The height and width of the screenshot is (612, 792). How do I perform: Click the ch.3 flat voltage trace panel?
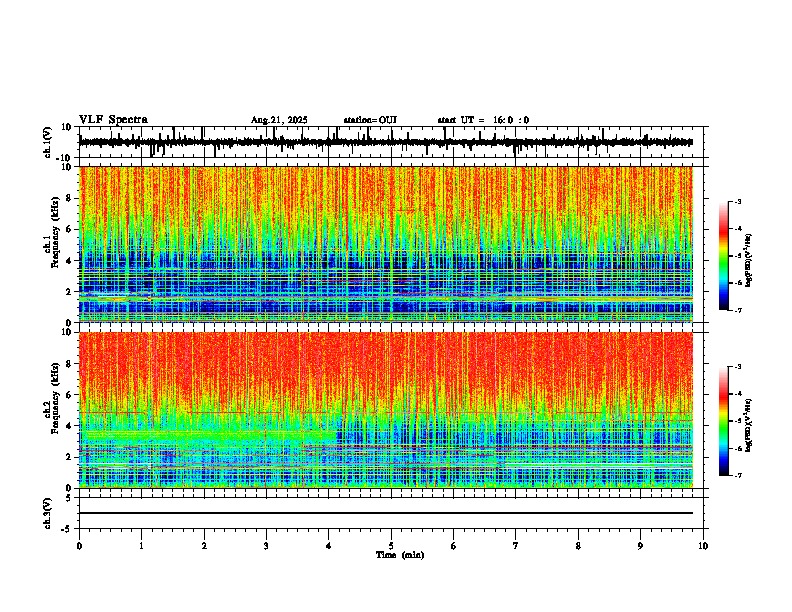tap(391, 513)
